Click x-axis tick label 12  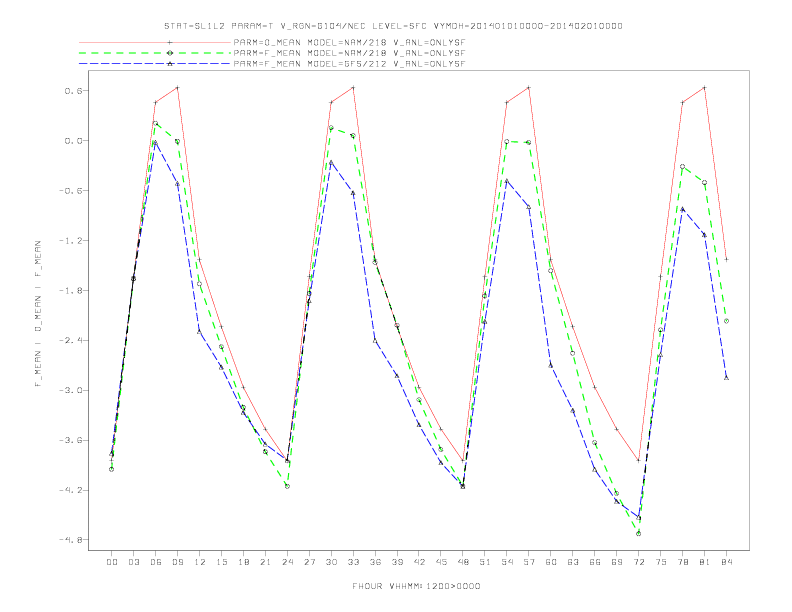200,562
